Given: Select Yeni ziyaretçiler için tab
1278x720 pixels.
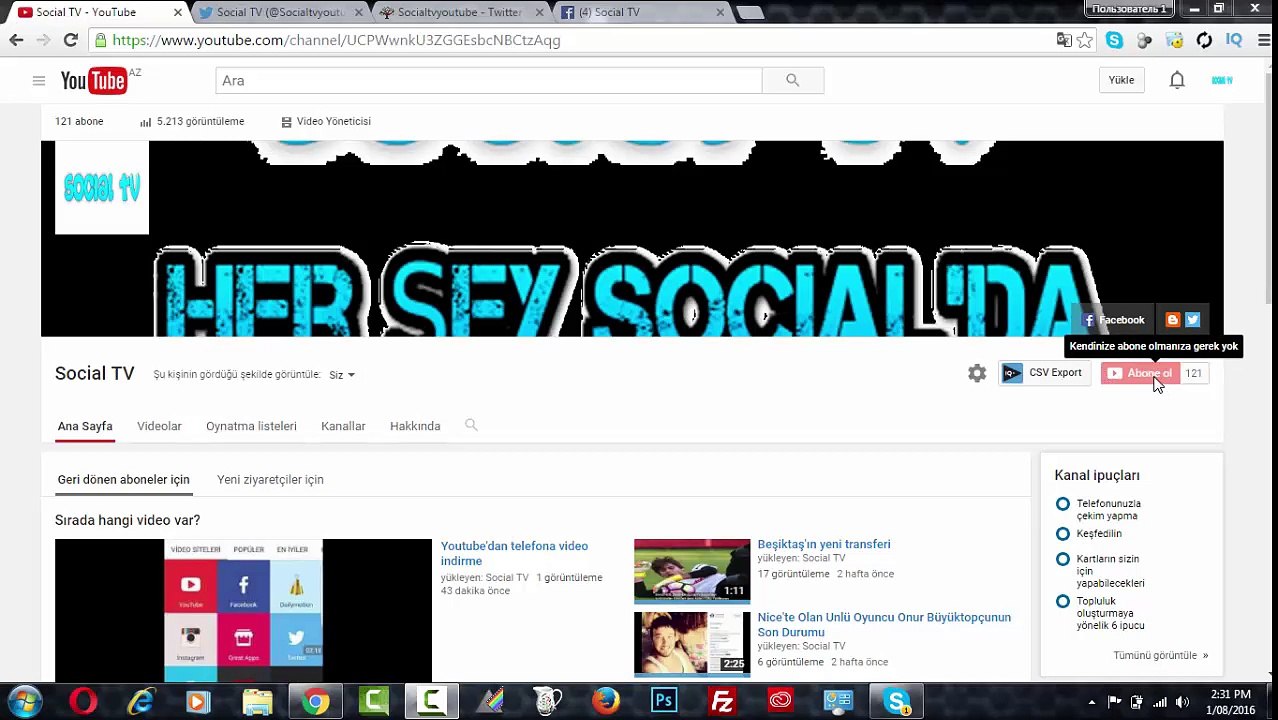Looking at the screenshot, I should tap(270, 480).
